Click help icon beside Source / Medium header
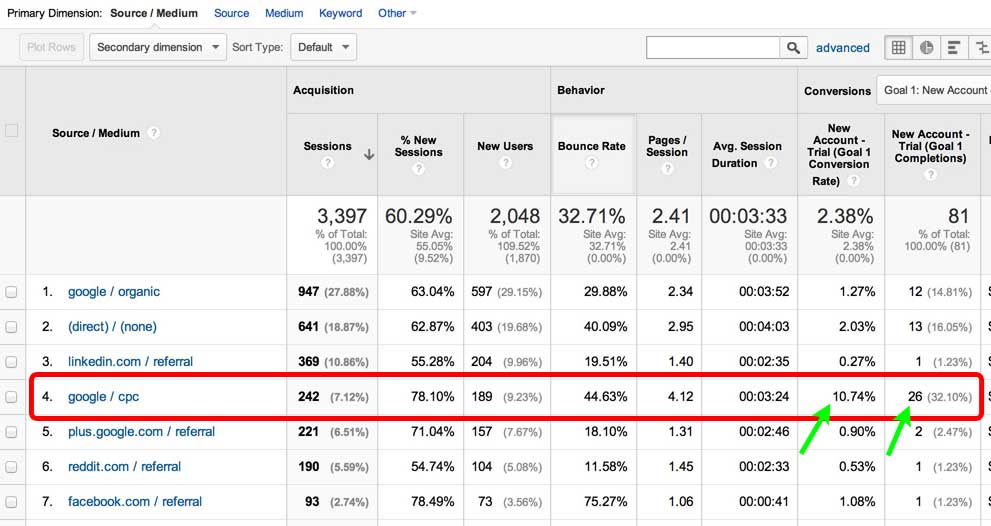This screenshot has height=526, width=991. 153,133
